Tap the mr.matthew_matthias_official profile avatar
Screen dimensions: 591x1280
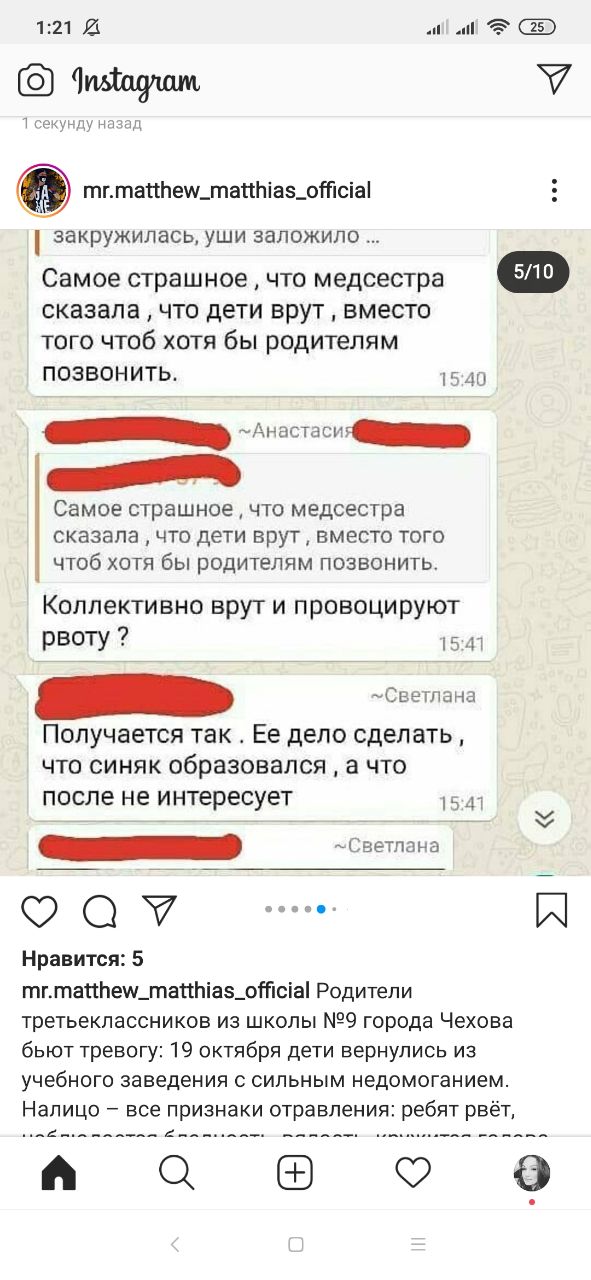[x=43, y=190]
